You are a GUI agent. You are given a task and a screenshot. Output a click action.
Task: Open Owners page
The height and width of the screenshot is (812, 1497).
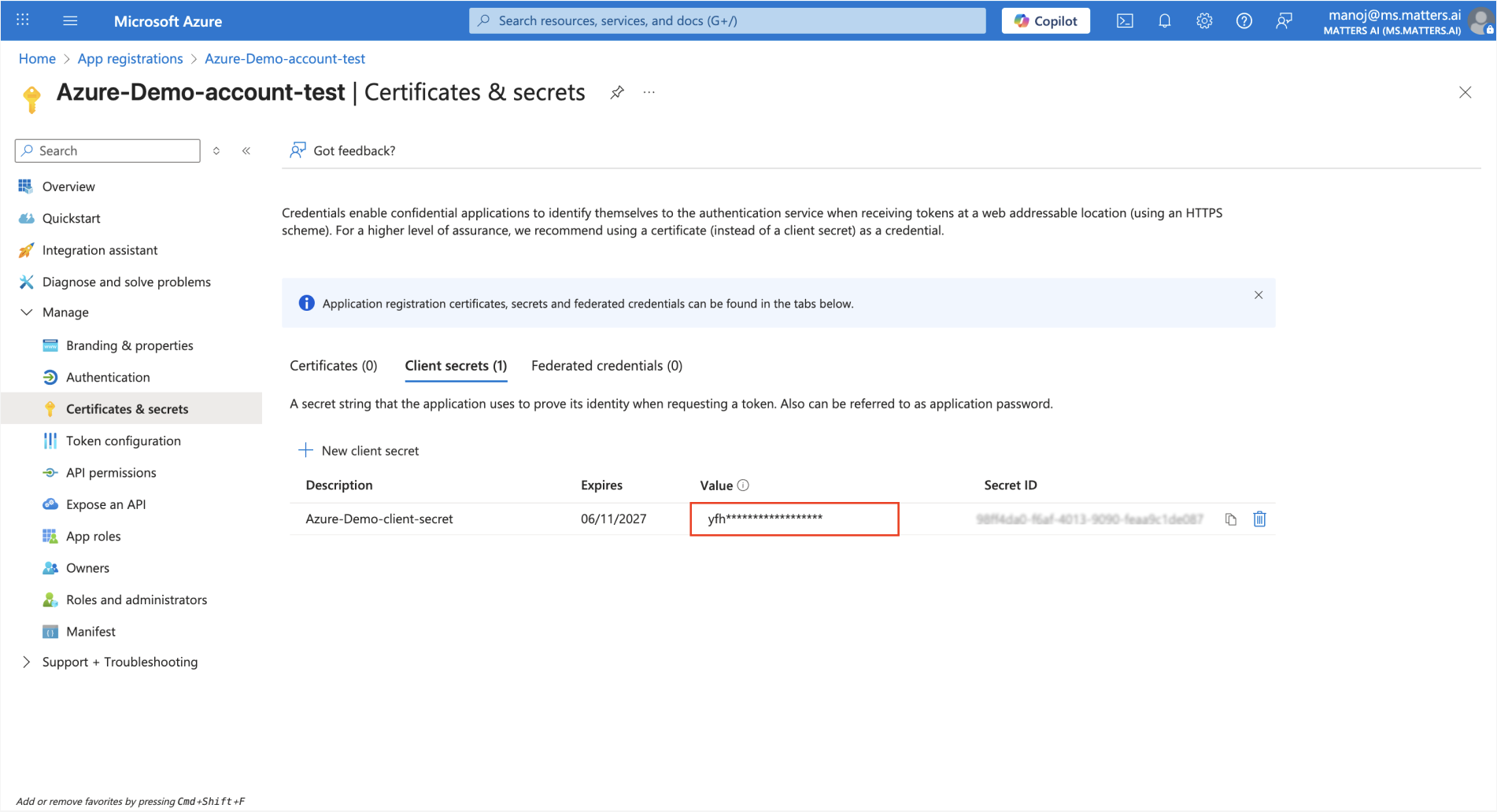[87, 568]
